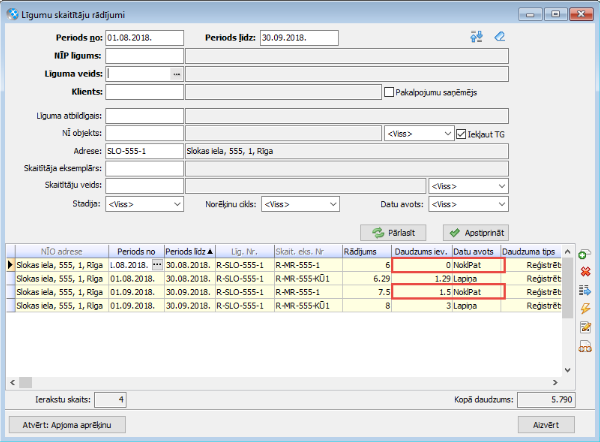Image resolution: width=600 pixels, height=442 pixels.
Task: Sort by the Periods līdz column header
Action: [188, 250]
